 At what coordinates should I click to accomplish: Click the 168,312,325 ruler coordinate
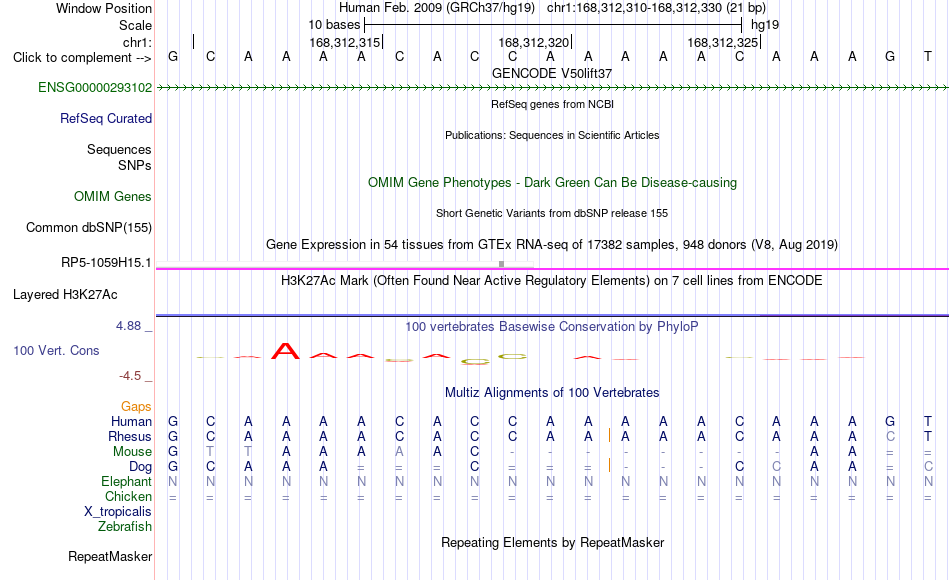click(723, 42)
